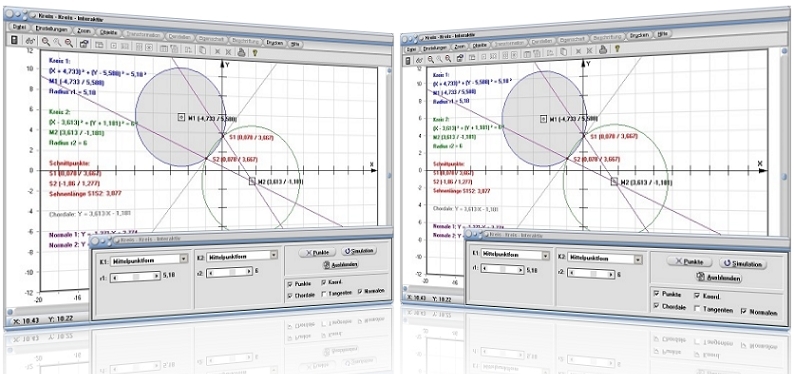The width and height of the screenshot is (794, 374).
Task: Click the r1 radius slider in the right panel
Action: tap(502, 269)
